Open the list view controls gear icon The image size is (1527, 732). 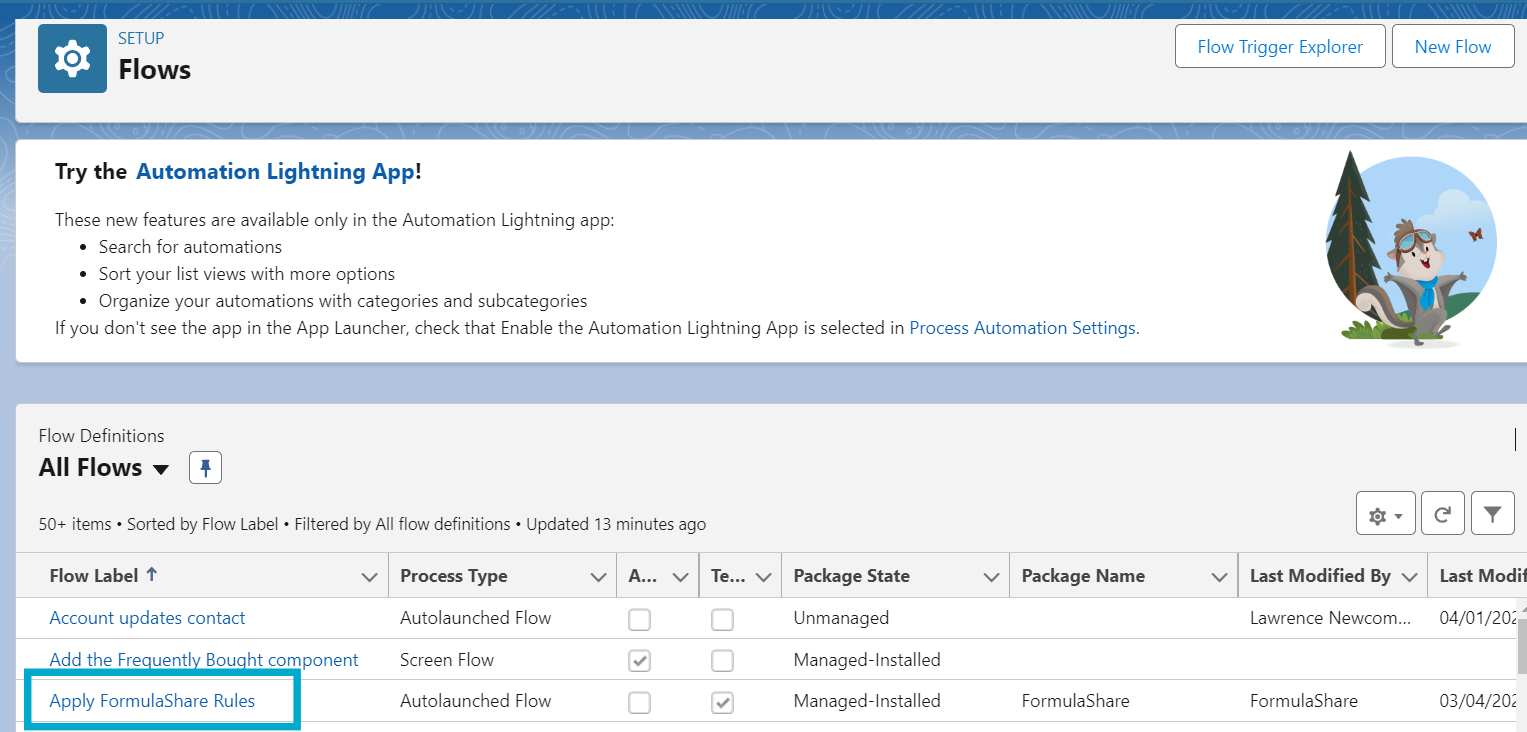pyautogui.click(x=1384, y=514)
